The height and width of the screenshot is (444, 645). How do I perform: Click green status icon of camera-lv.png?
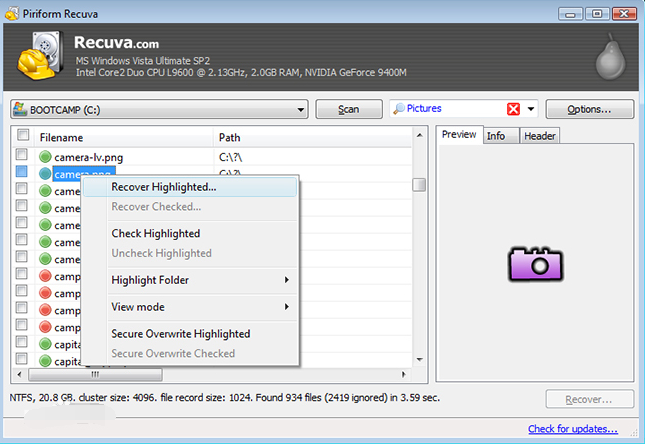(x=45, y=157)
